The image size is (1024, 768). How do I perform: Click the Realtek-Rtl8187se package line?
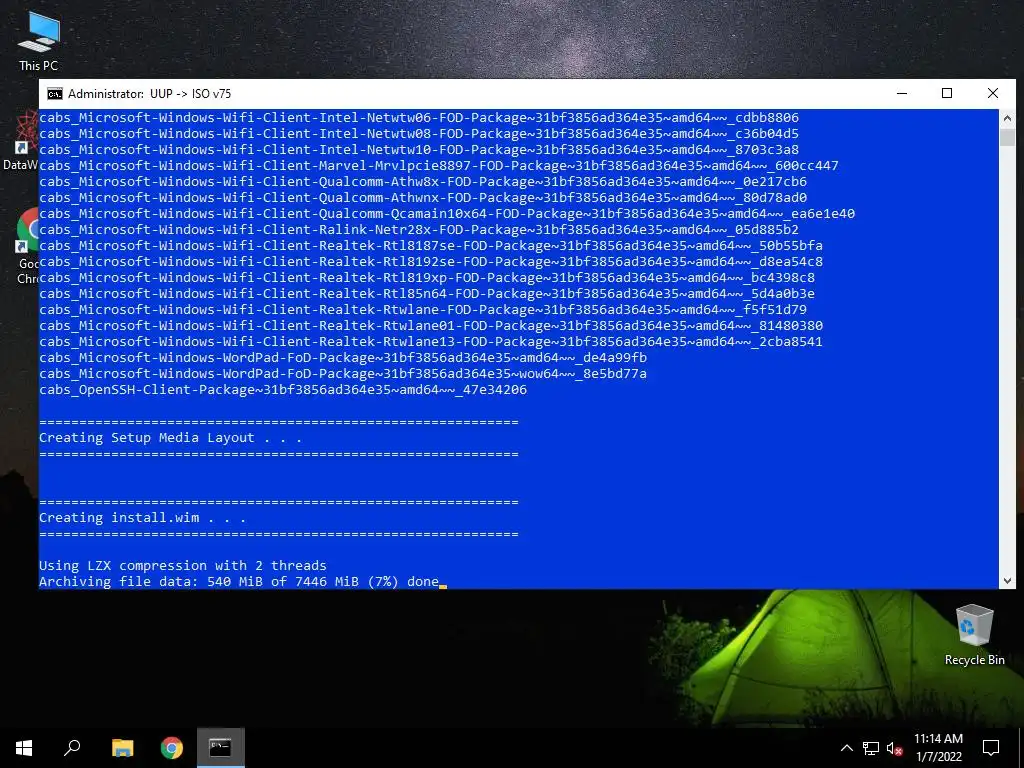point(431,246)
